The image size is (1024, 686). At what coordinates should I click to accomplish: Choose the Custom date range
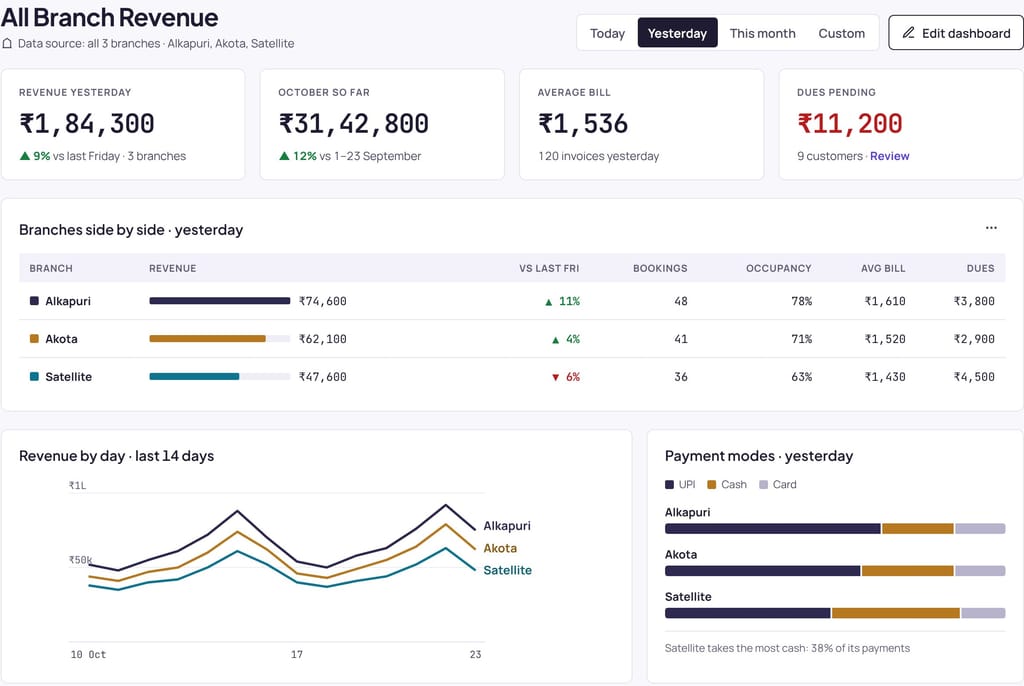[x=841, y=33]
